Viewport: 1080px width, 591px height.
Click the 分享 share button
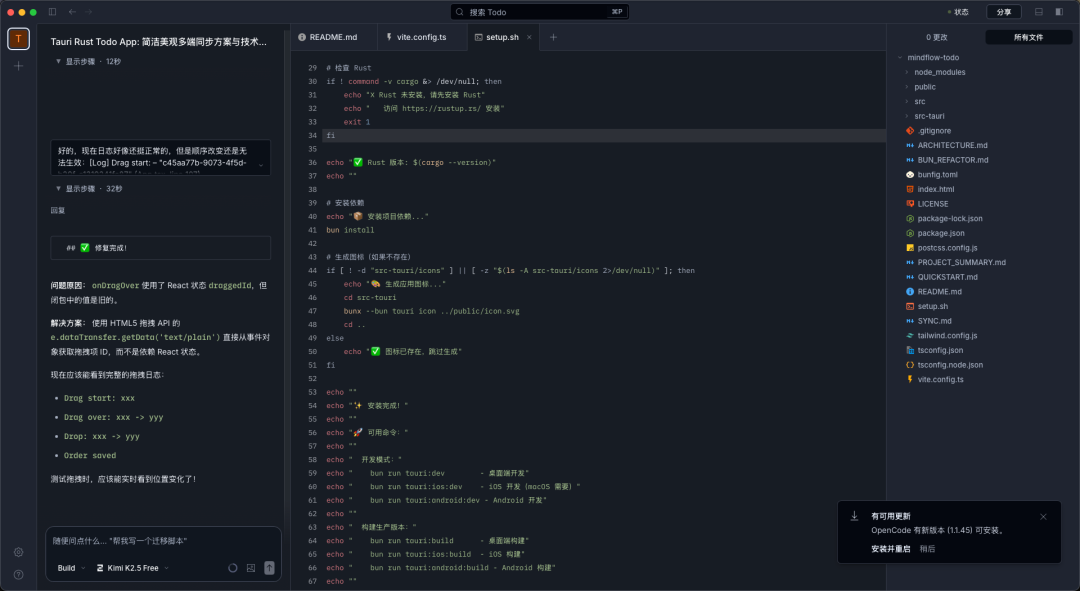tap(1003, 11)
